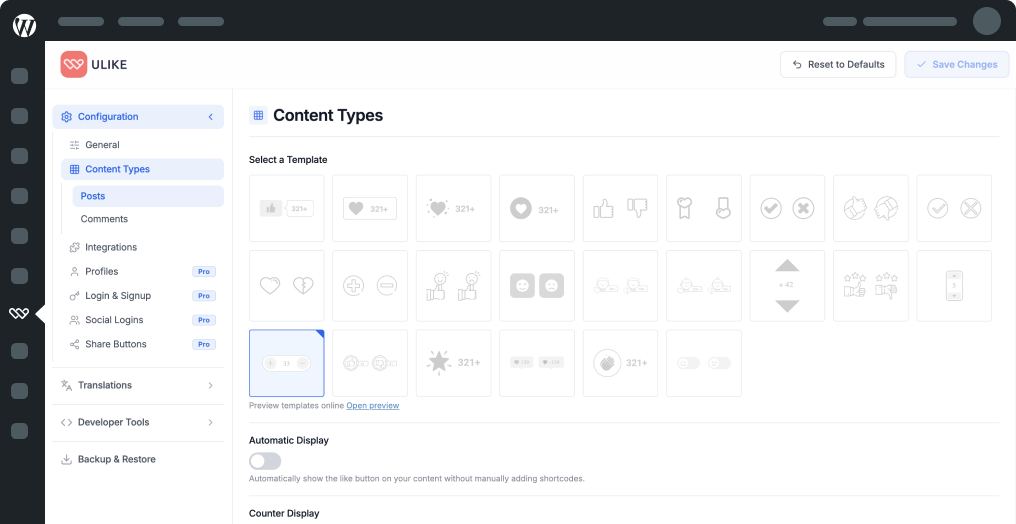This screenshot has height=524, width=1016.
Task: Click the Pro badge beside Share Buttons
Action: (204, 344)
